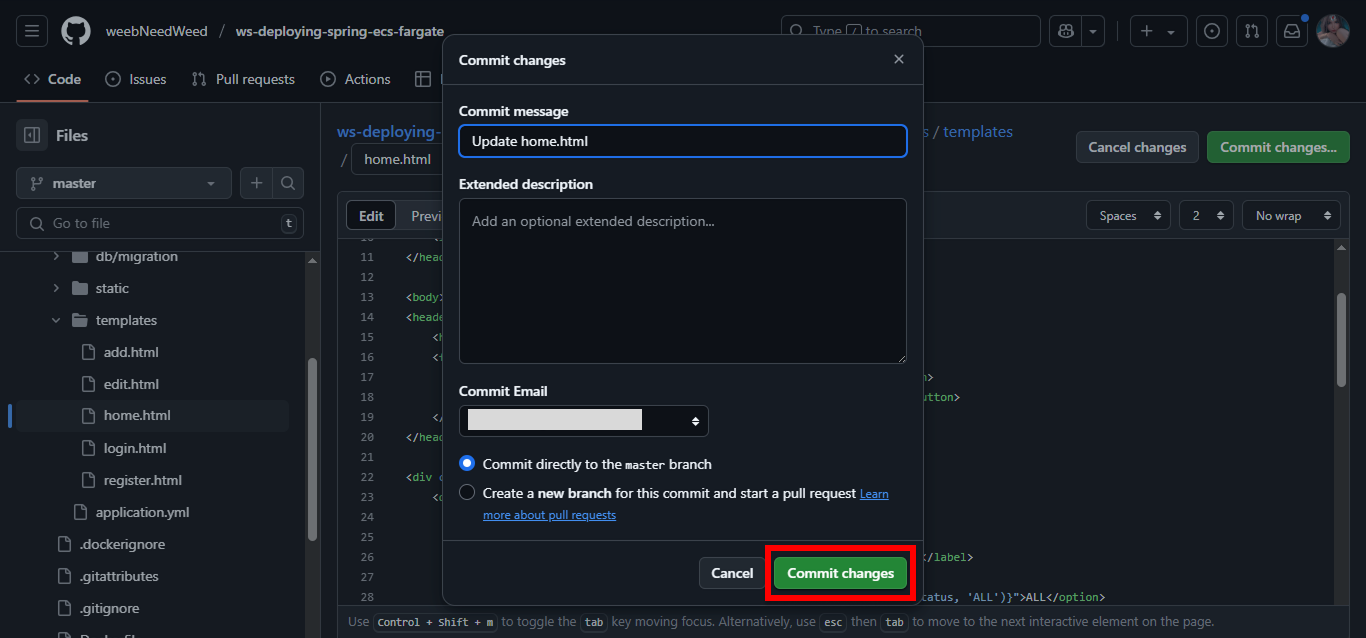Close the Commit changes dialog
This screenshot has height=638, width=1366.
[x=899, y=59]
